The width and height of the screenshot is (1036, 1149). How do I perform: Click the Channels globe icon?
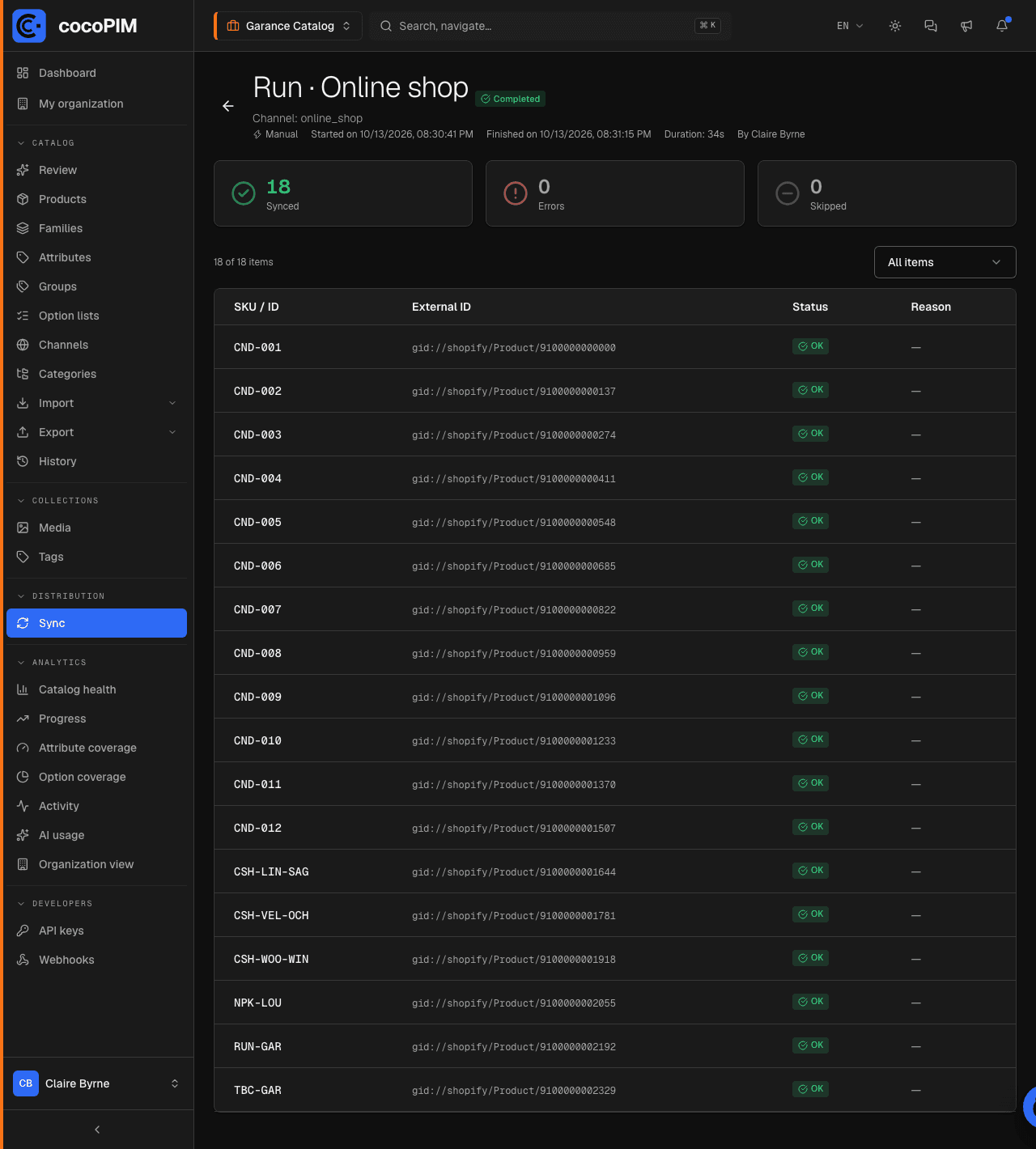pyautogui.click(x=23, y=345)
